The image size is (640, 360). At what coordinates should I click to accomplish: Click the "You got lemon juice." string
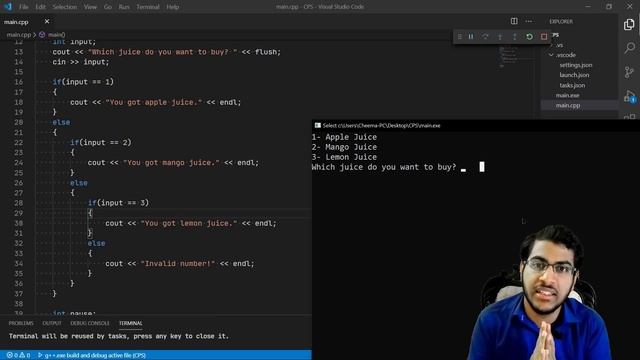189,223
